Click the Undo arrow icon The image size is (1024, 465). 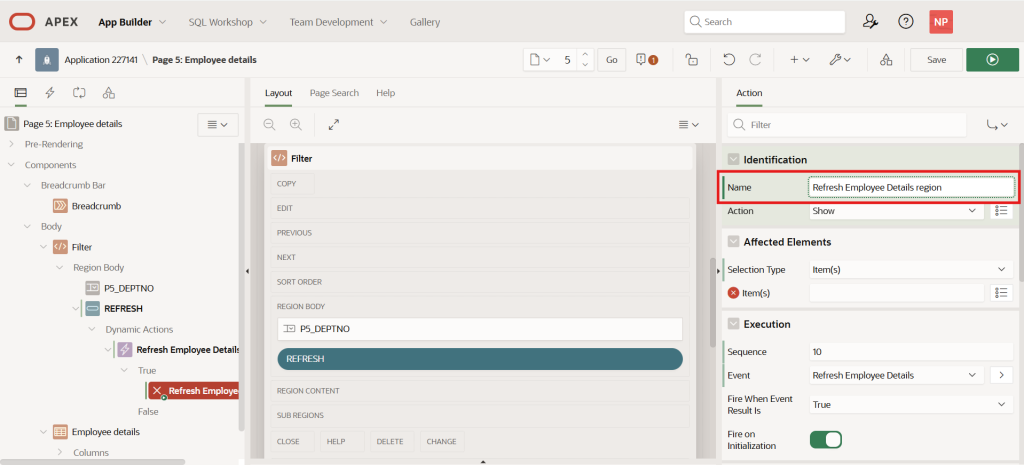(729, 59)
